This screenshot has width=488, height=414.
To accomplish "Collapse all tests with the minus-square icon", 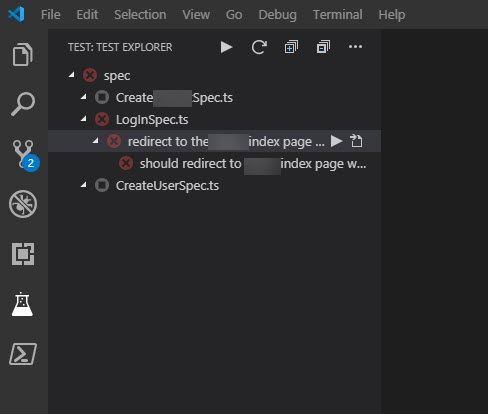I will tap(323, 47).
